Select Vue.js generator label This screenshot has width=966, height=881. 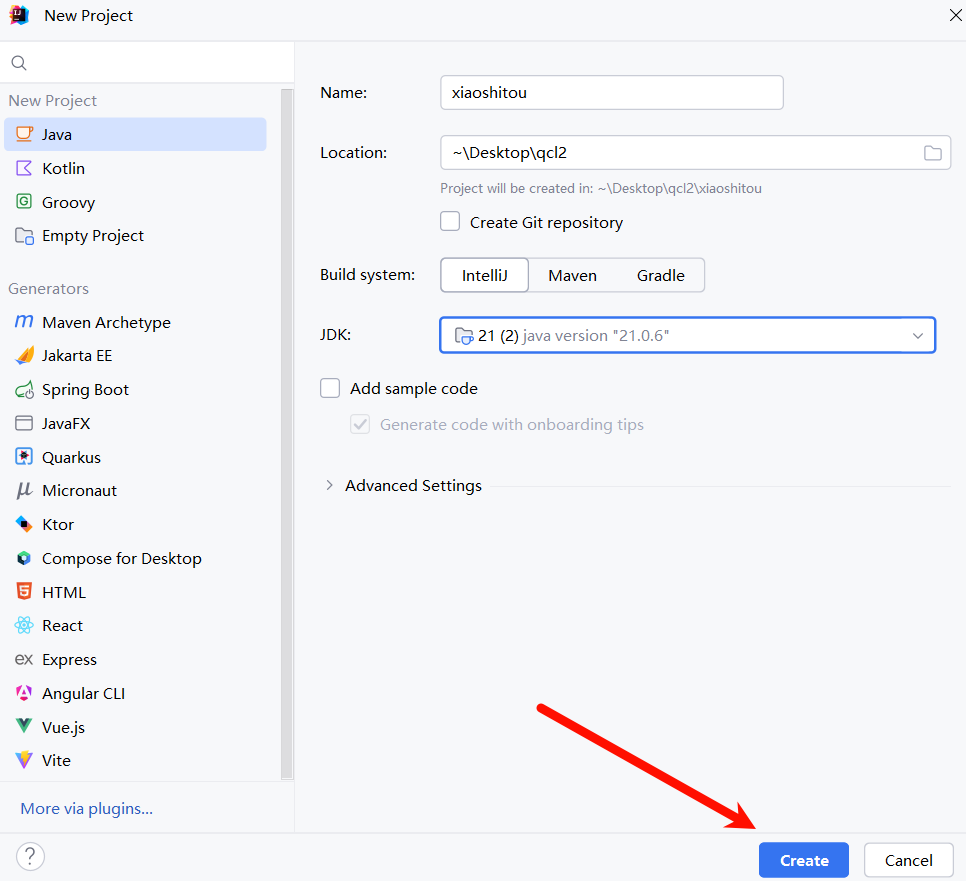point(63,727)
